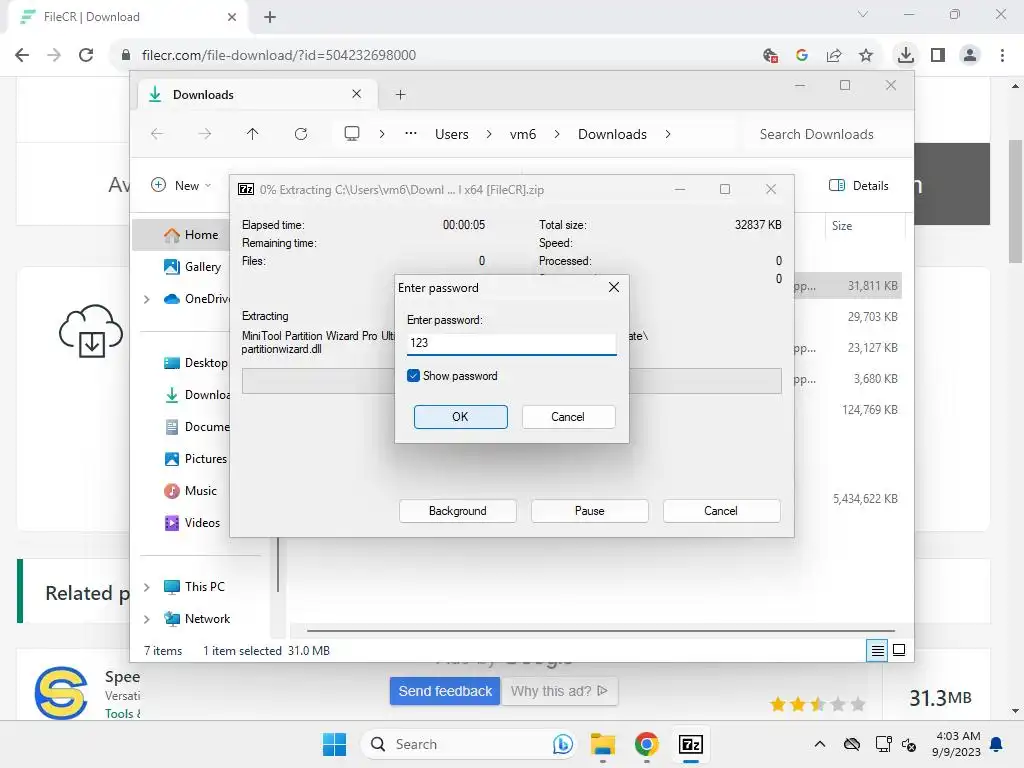
Task: Click the Why this ad? link
Action: (559, 691)
